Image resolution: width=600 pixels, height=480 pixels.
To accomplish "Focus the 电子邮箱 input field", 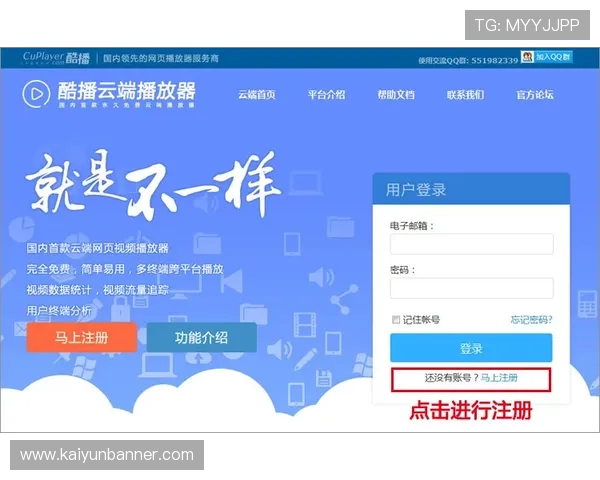I will [471, 244].
